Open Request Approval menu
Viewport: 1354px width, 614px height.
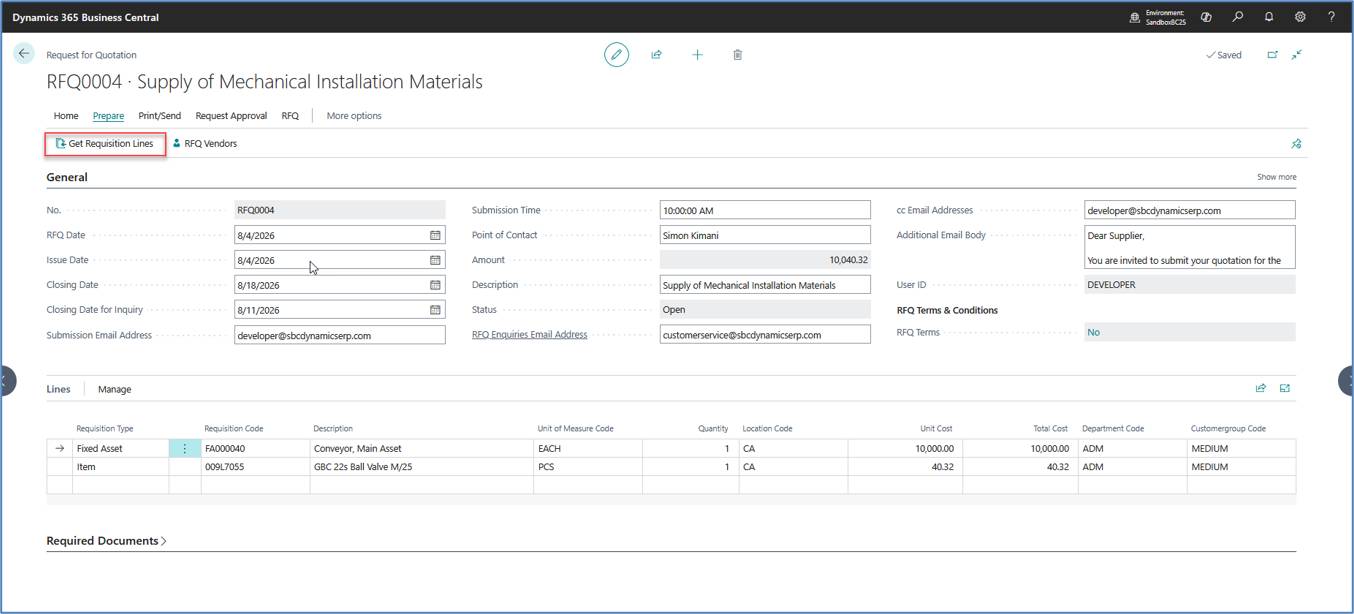(231, 116)
